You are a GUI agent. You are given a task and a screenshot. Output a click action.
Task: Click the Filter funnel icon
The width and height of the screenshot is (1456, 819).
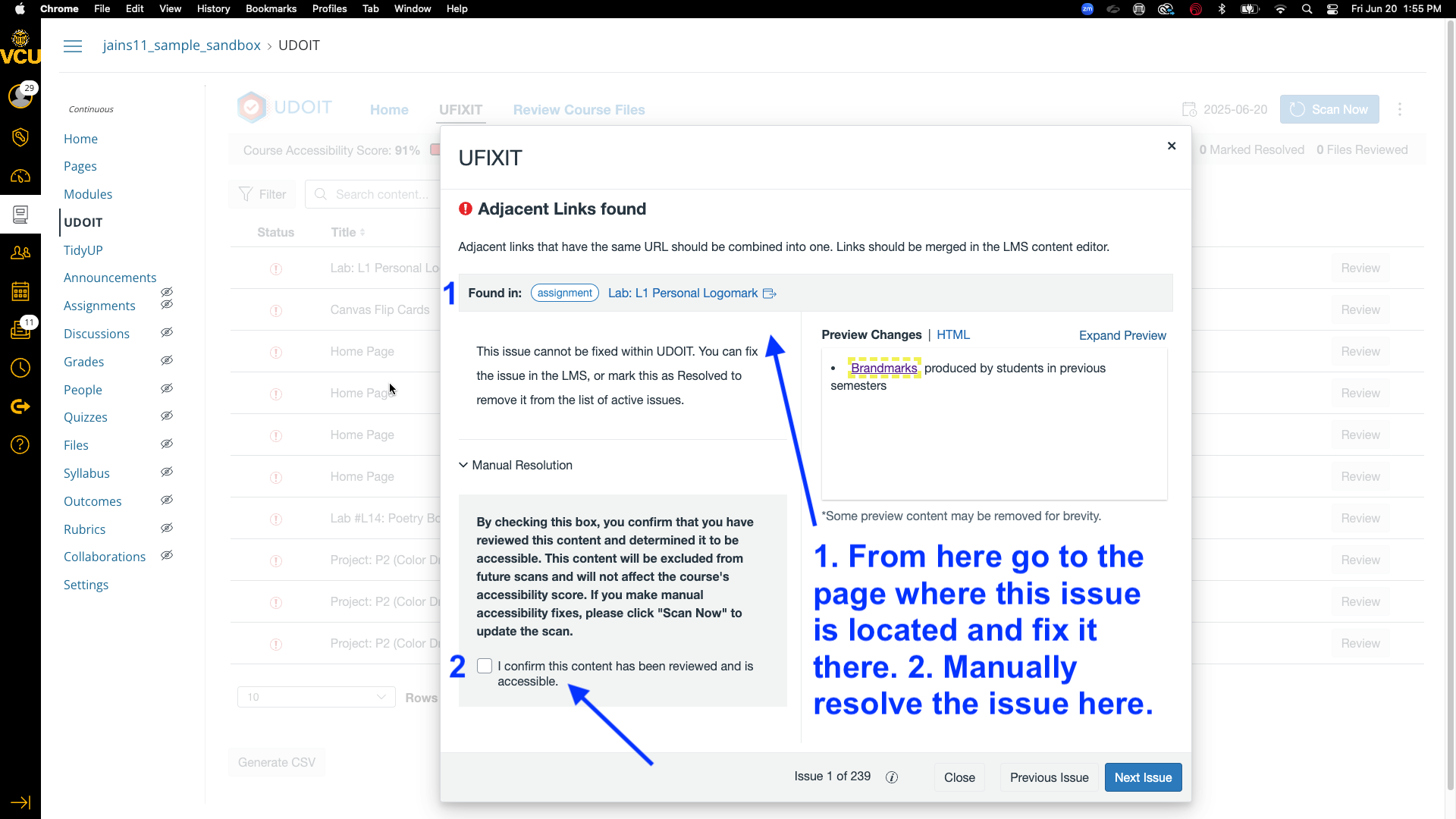pos(246,194)
